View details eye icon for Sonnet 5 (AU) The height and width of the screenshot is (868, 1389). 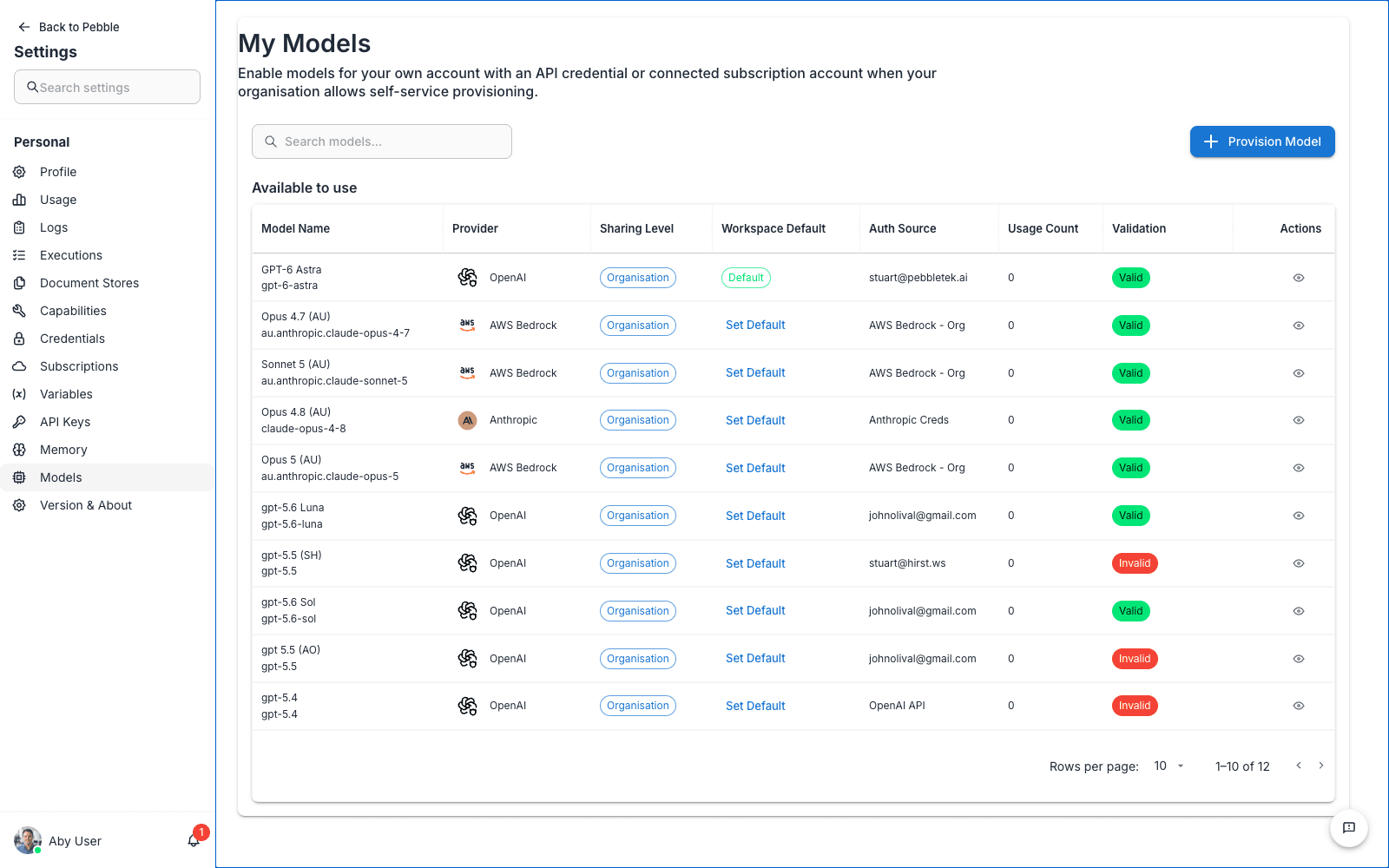[x=1299, y=373]
